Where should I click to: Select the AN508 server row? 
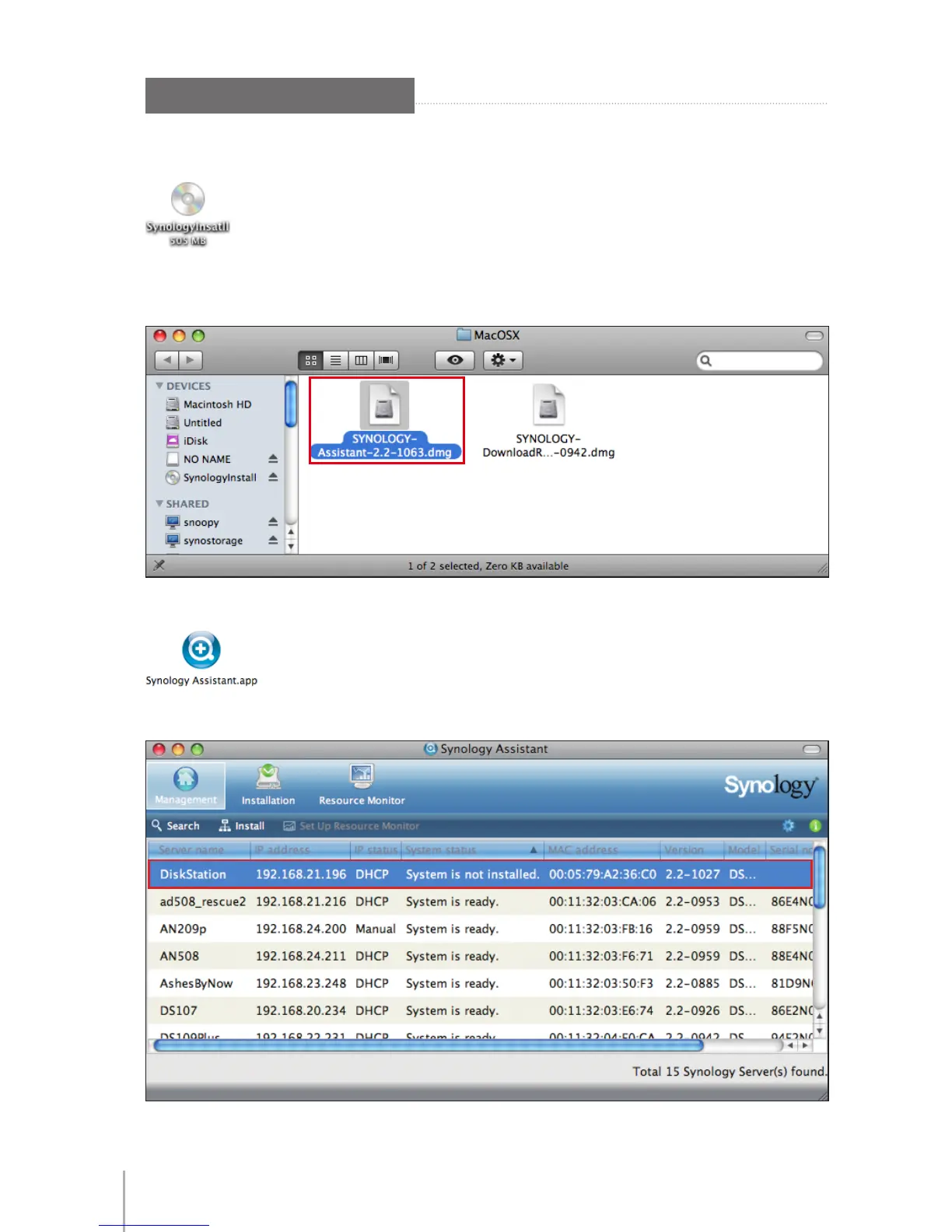coord(480,956)
